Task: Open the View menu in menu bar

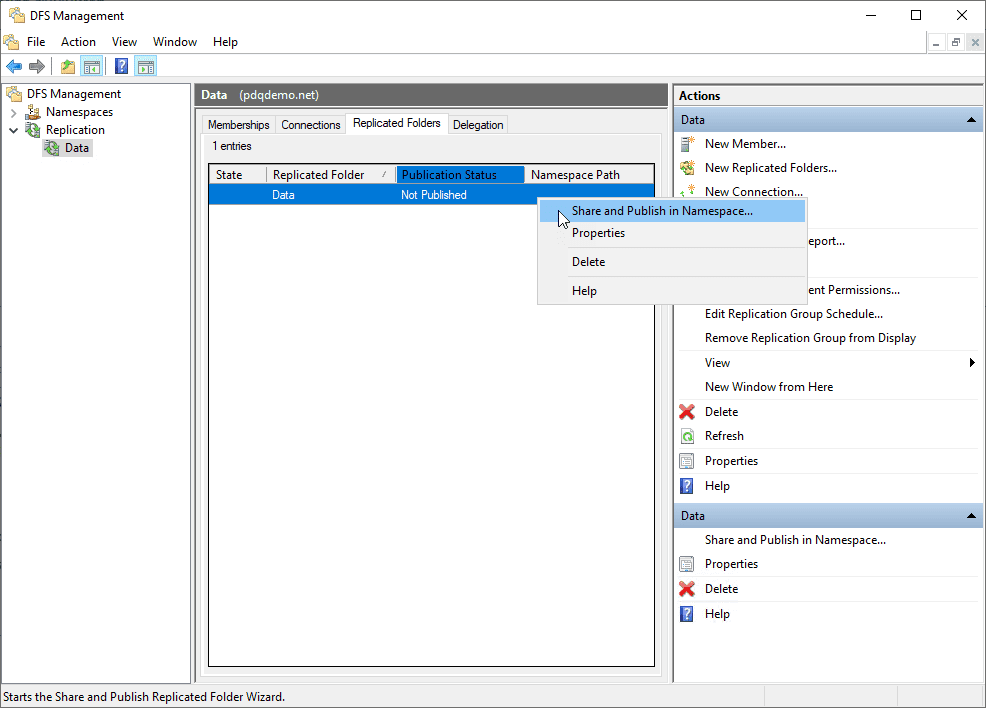Action: (x=125, y=42)
